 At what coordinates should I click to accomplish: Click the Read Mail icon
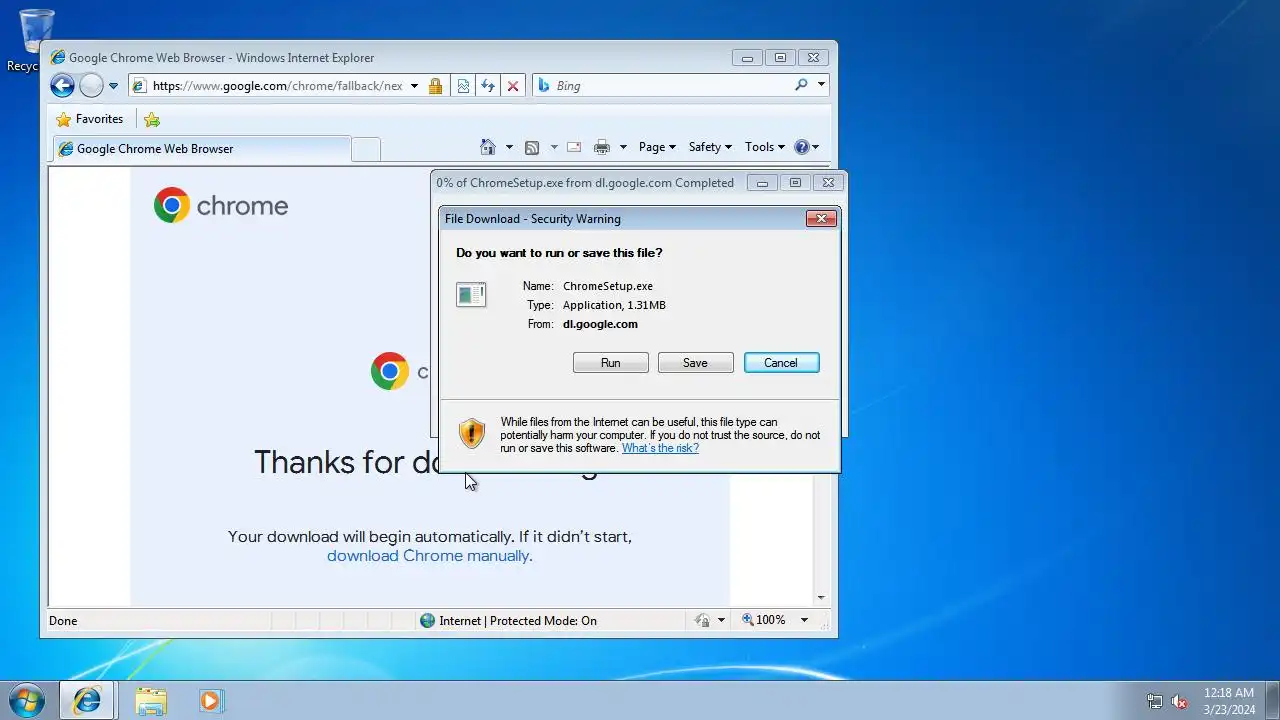point(574,147)
